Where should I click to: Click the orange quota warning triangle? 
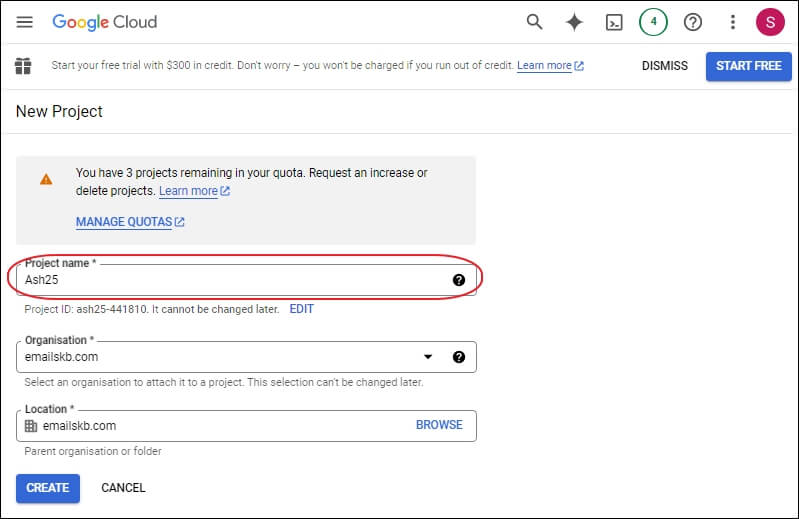click(x=46, y=179)
